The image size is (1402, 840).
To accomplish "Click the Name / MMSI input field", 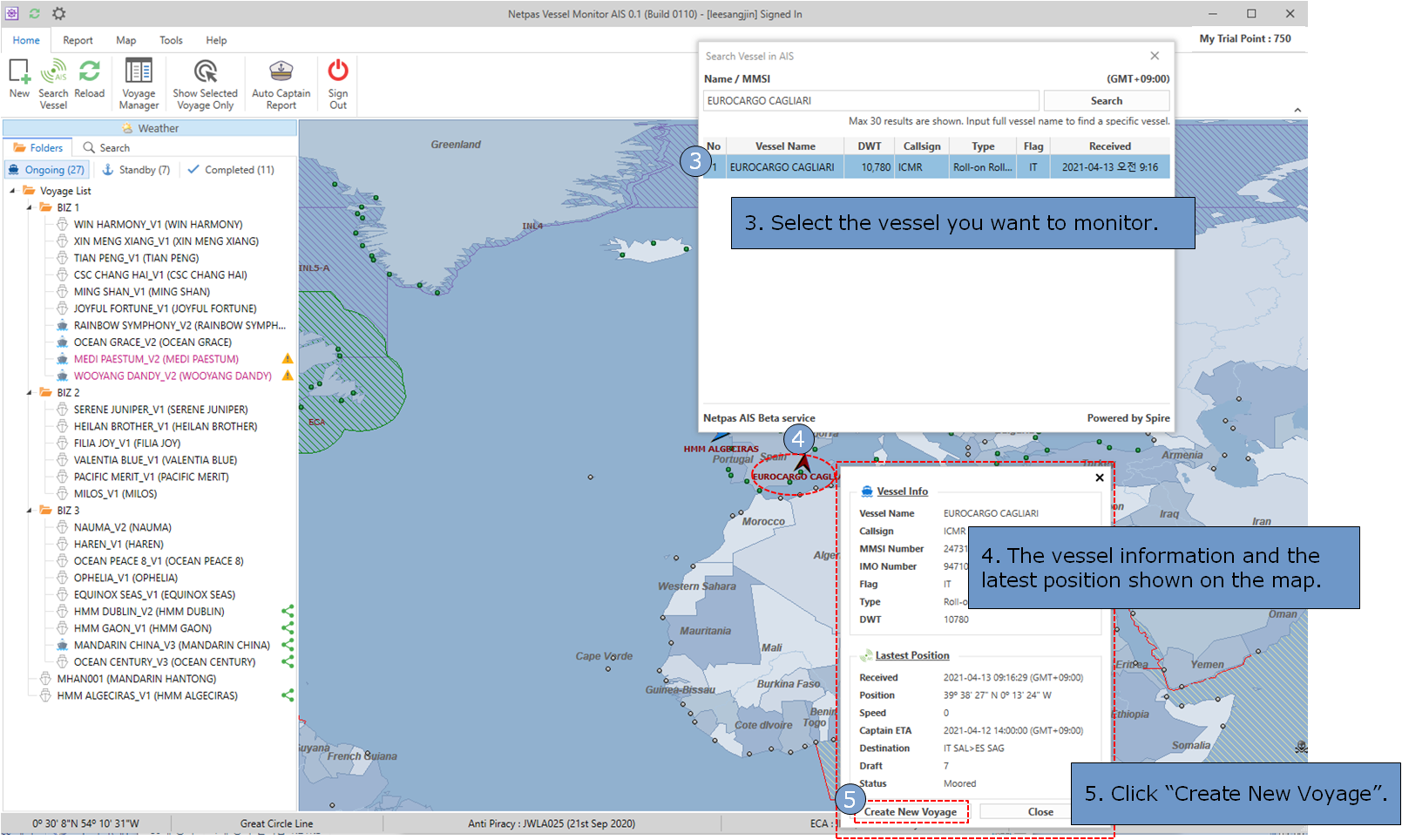I will click(870, 101).
